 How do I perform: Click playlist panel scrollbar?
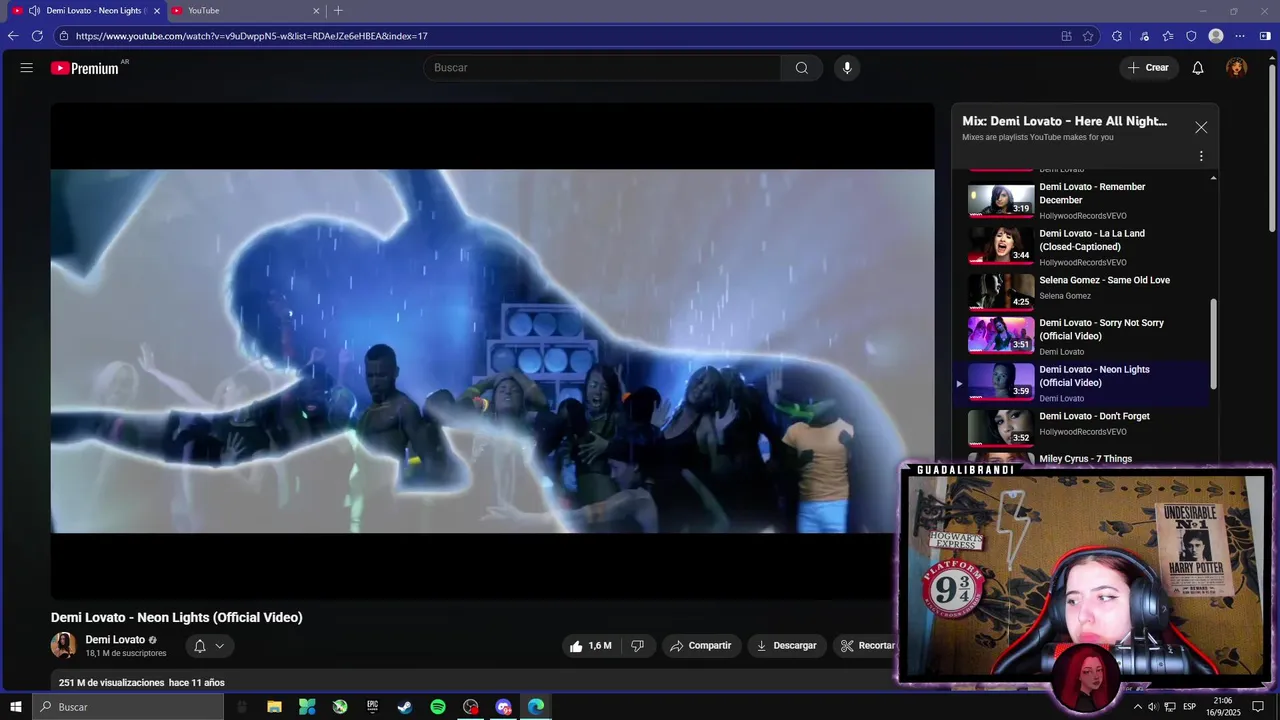1214,344
